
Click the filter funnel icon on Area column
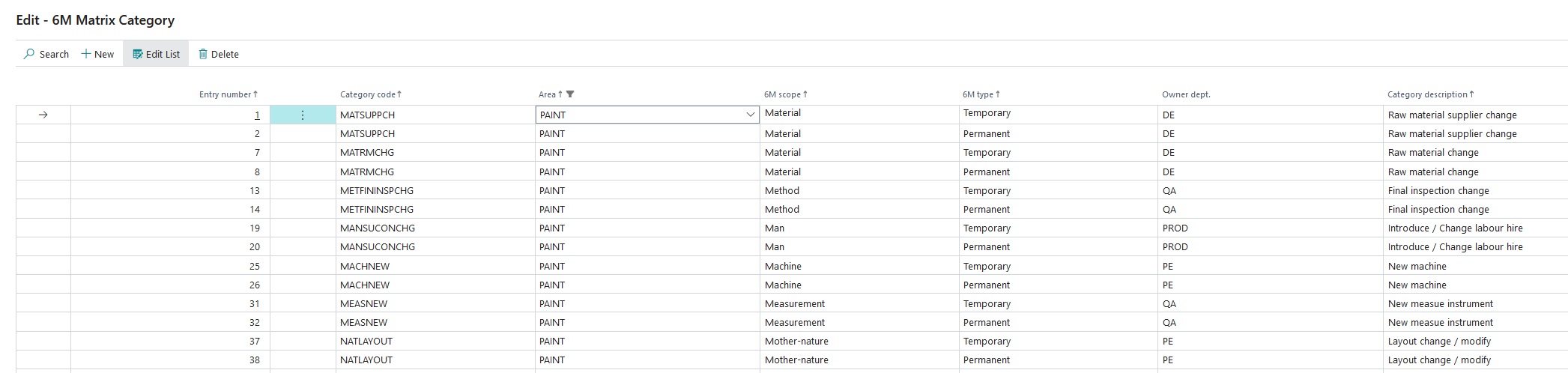570,94
